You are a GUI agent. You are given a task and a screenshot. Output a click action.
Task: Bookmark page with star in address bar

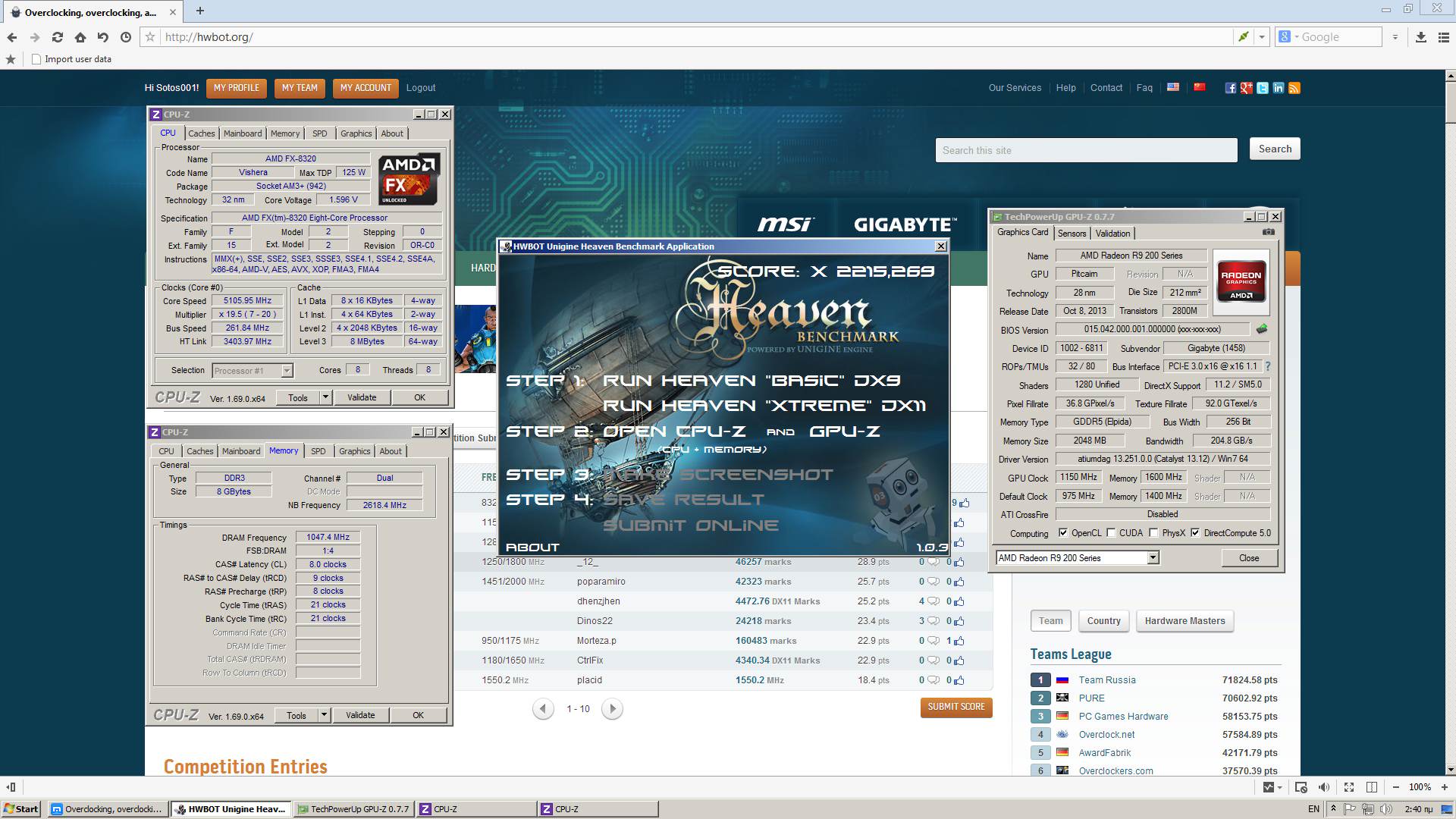point(150,37)
